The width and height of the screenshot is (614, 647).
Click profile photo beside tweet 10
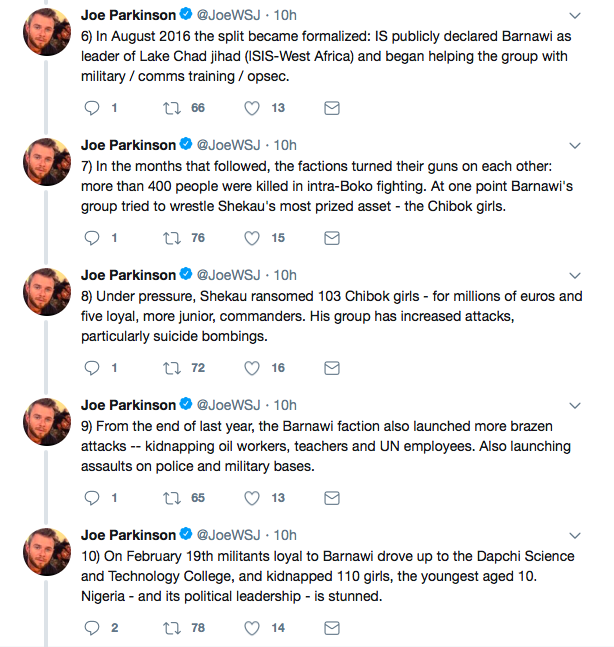coord(47,552)
